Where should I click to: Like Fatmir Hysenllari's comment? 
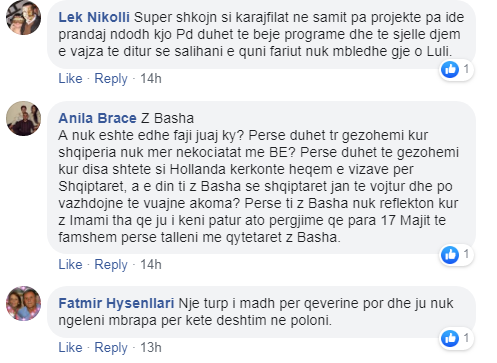[70, 348]
